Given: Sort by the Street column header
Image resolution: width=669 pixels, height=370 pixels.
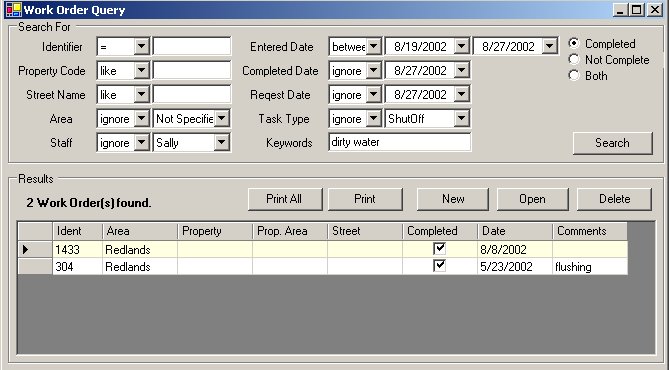Looking at the screenshot, I should point(365,231).
